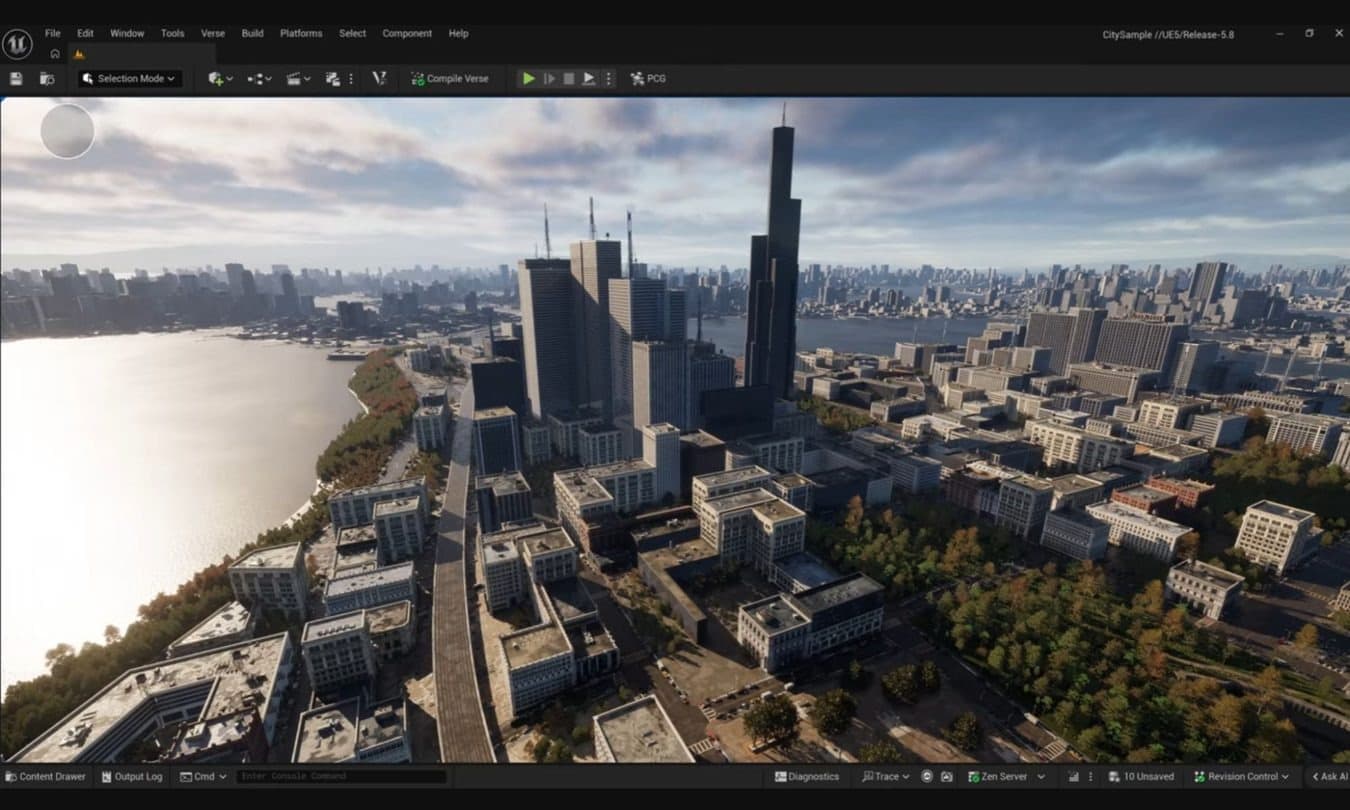Image resolution: width=1350 pixels, height=810 pixels.
Task: Open the Blueprints dropdown in toolbar
Action: point(259,78)
